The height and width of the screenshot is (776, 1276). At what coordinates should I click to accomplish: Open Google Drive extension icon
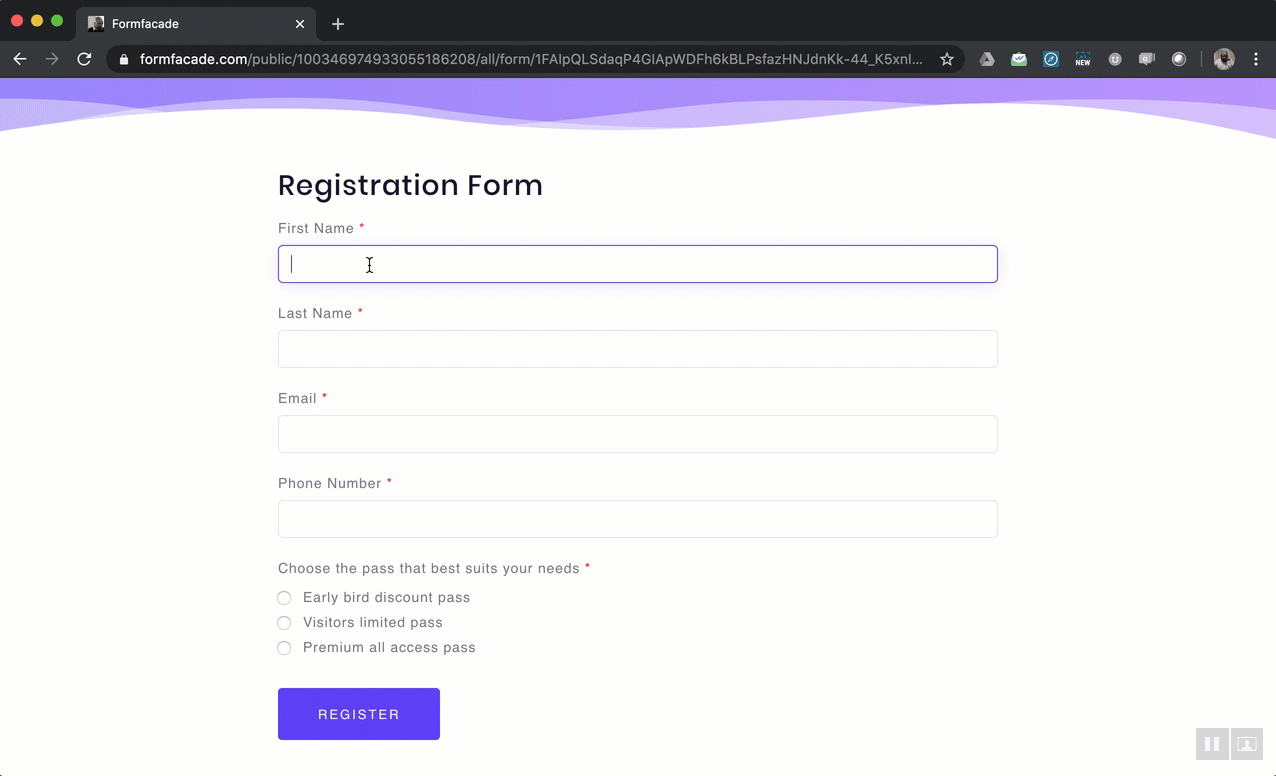tap(986, 59)
